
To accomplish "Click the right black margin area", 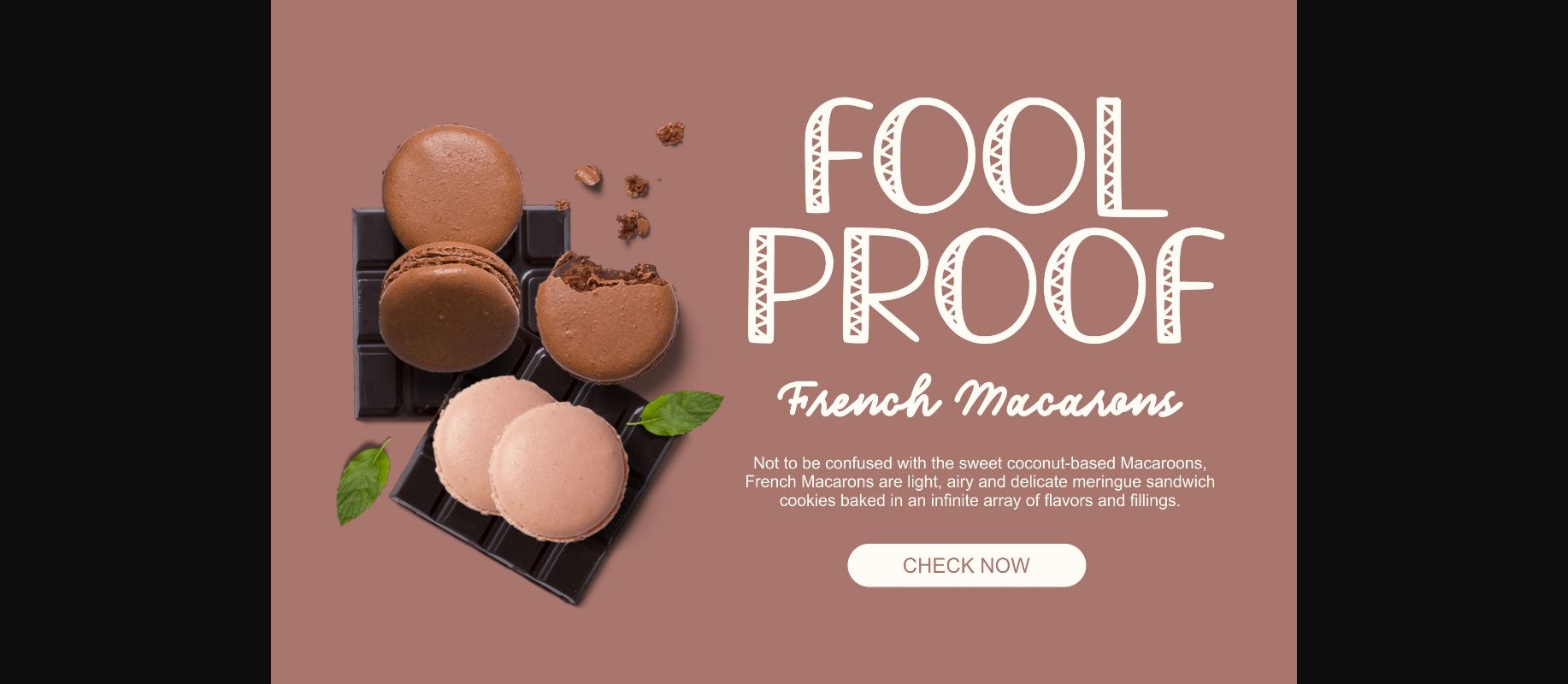I will (x=1432, y=342).
